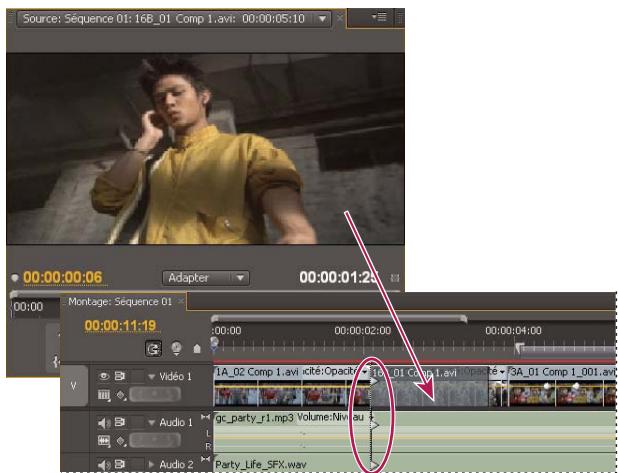Click the work area bar handle near 00:00:04:00
Viewport: 618px width, 473px height.
point(519,348)
